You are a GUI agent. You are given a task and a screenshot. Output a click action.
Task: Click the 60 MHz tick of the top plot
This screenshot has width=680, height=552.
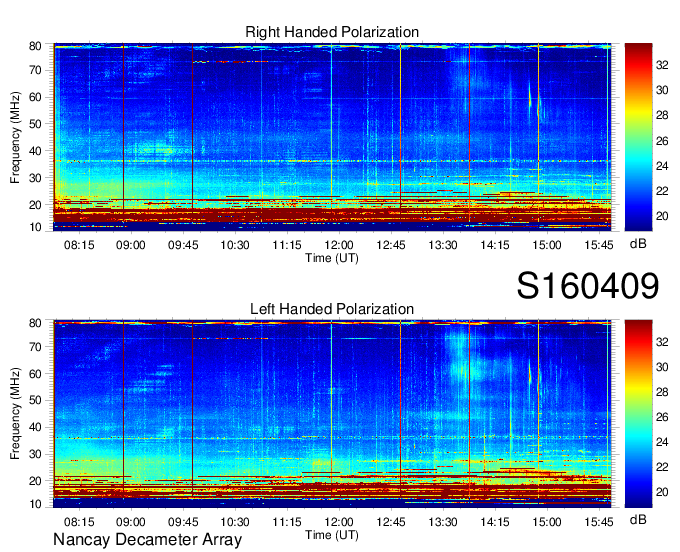pos(35,97)
